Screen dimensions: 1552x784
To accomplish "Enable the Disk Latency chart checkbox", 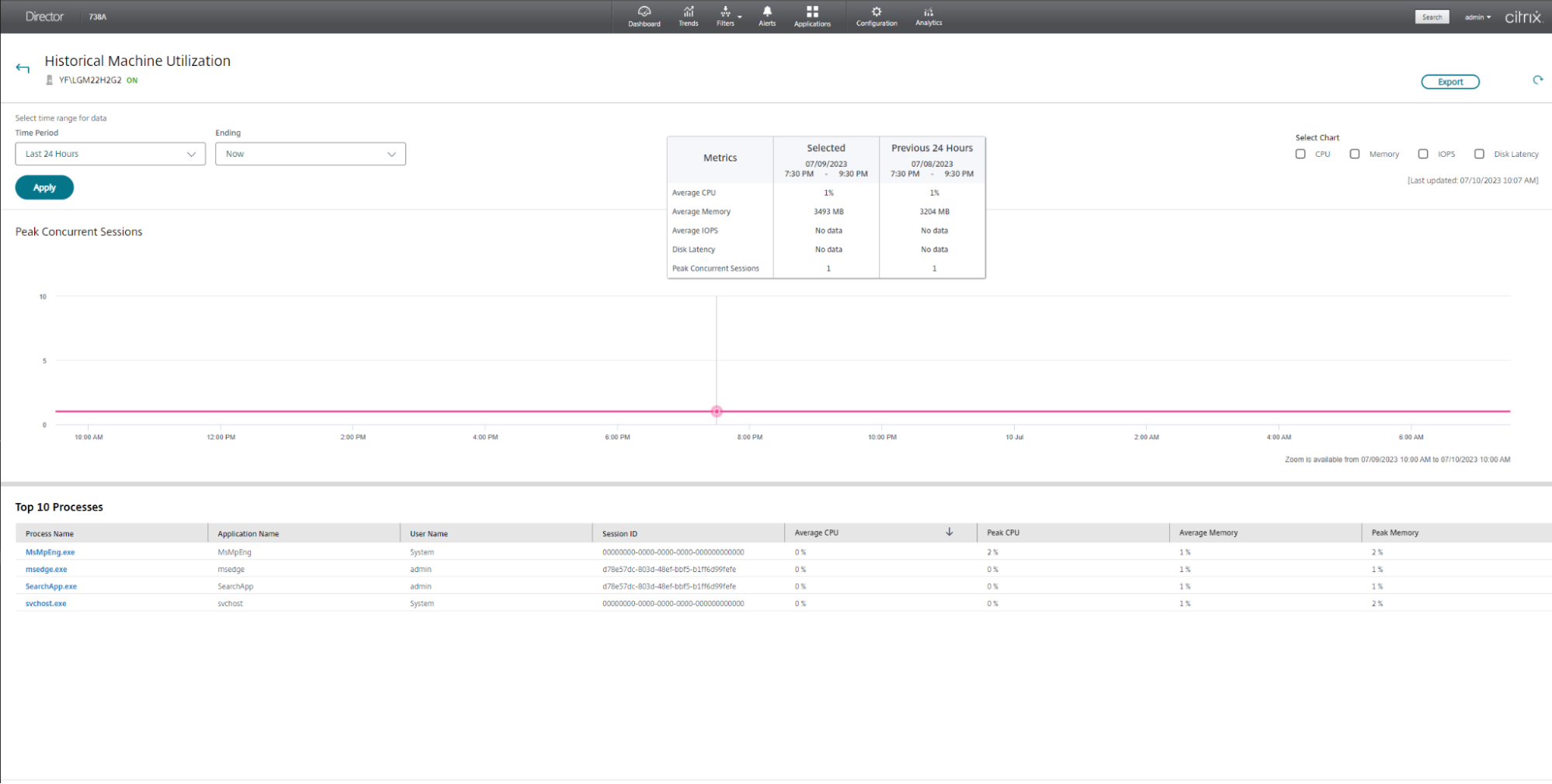I will click(x=1479, y=154).
